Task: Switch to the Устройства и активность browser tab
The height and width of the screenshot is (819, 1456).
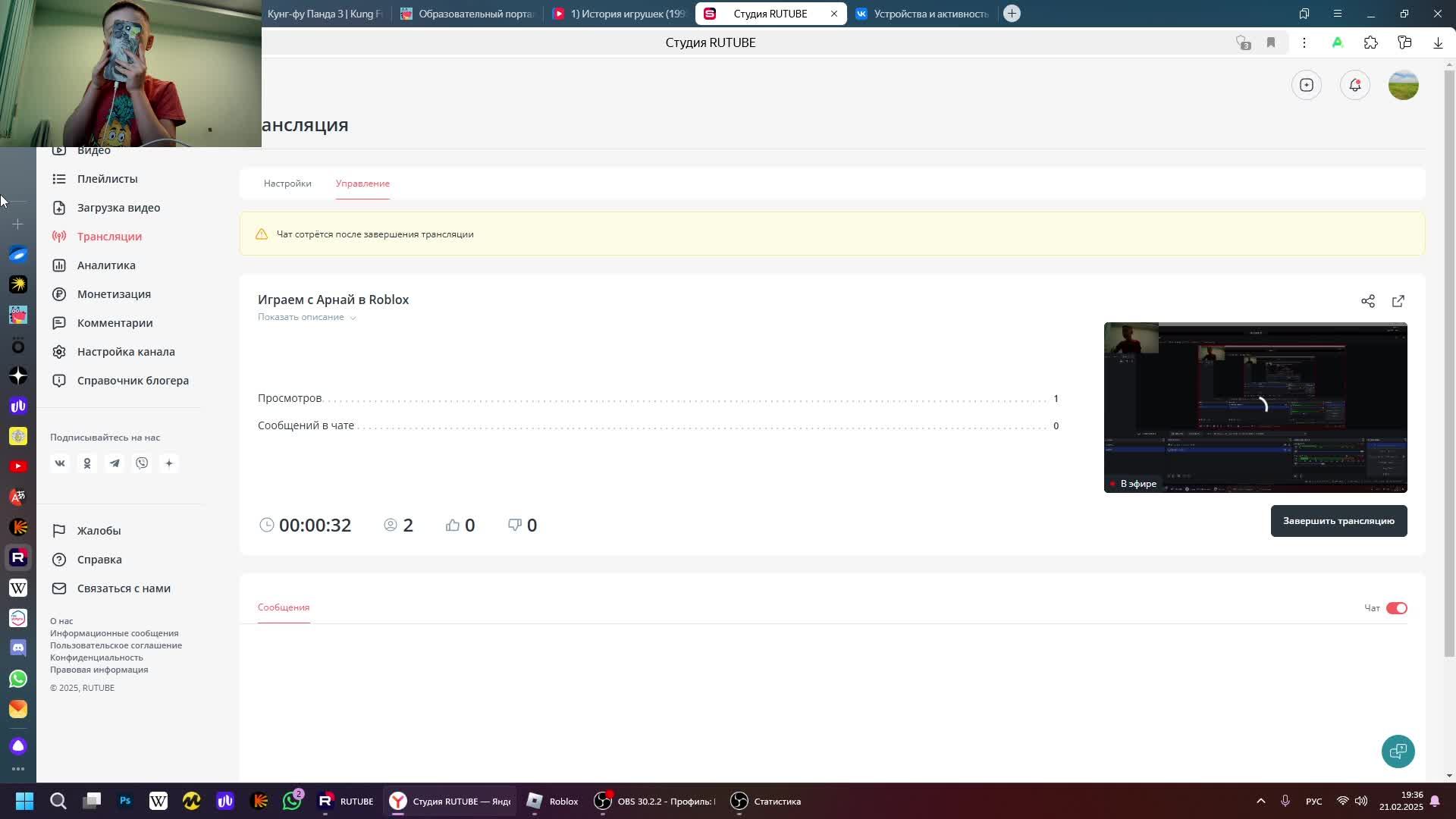Action: point(923,14)
